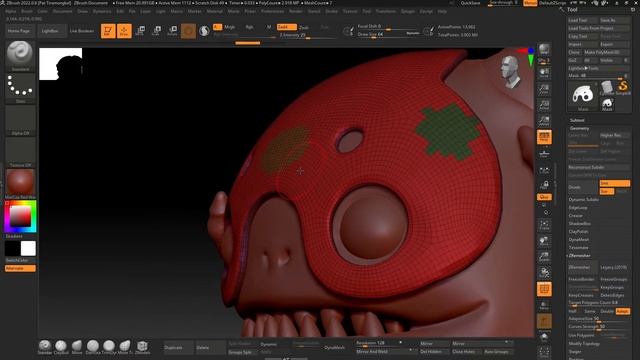Toggle the Alternate button

(20, 268)
